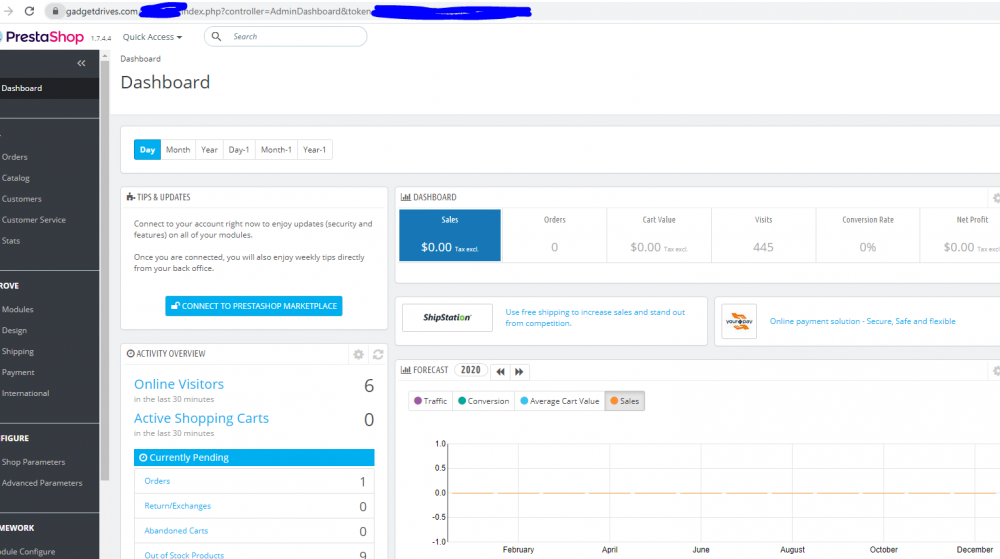The image size is (1000, 559).
Task: Select the Visits KPI tile
Action: [x=763, y=235]
